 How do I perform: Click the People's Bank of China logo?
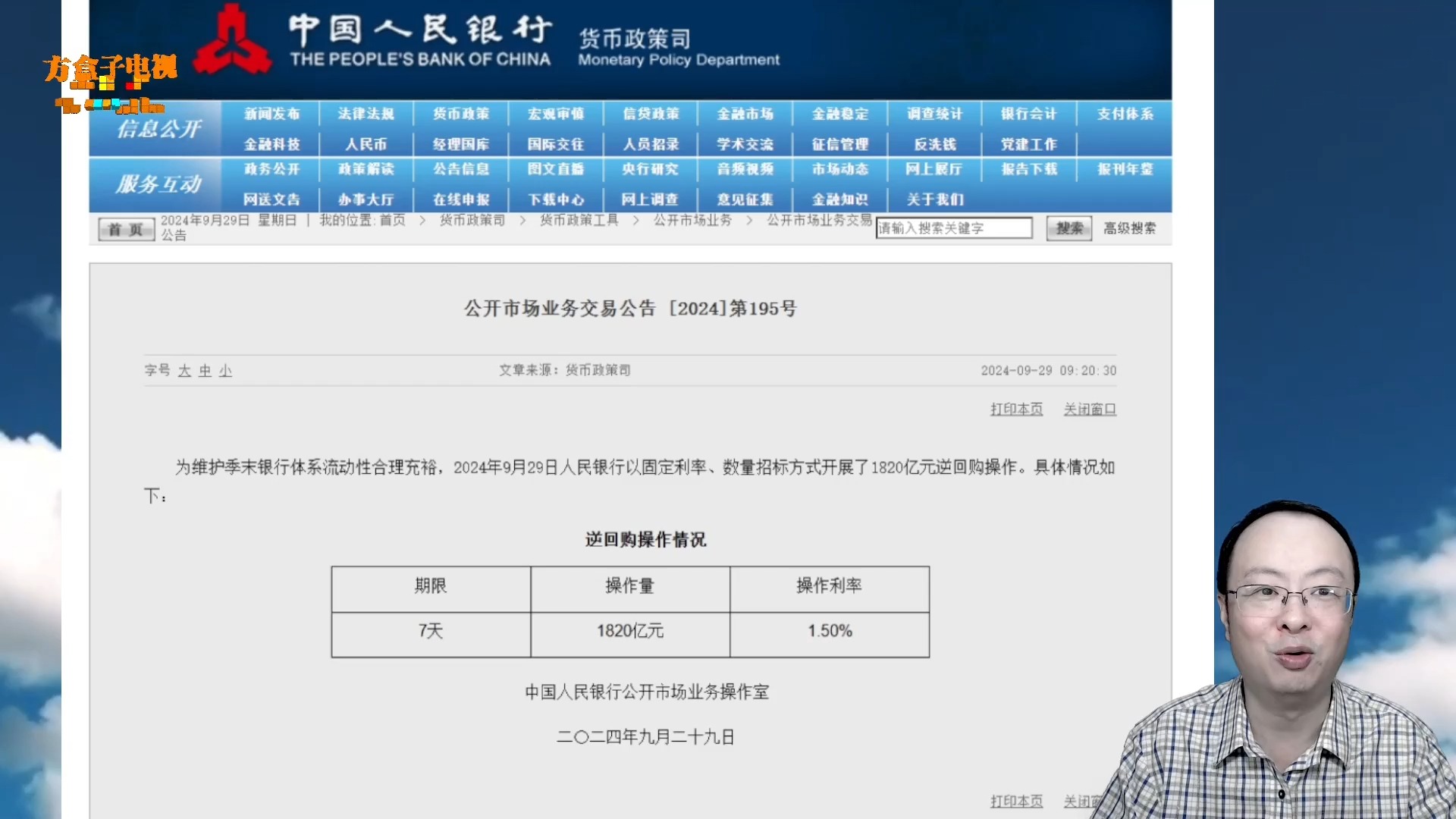[x=232, y=39]
